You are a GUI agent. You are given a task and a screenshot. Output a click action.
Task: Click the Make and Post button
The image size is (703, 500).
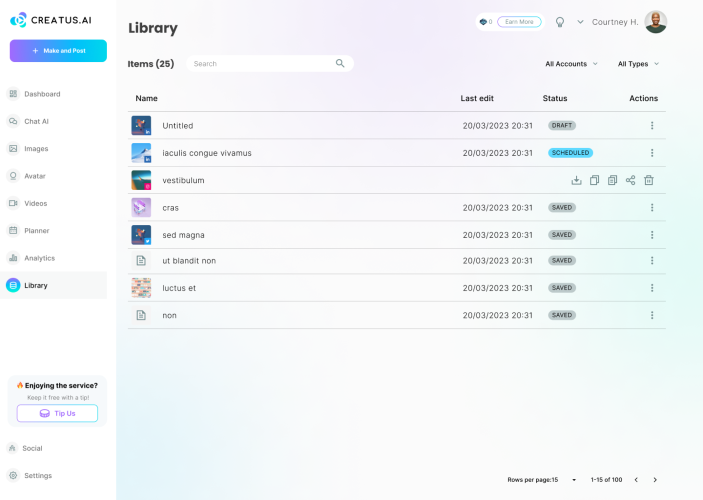[58, 51]
